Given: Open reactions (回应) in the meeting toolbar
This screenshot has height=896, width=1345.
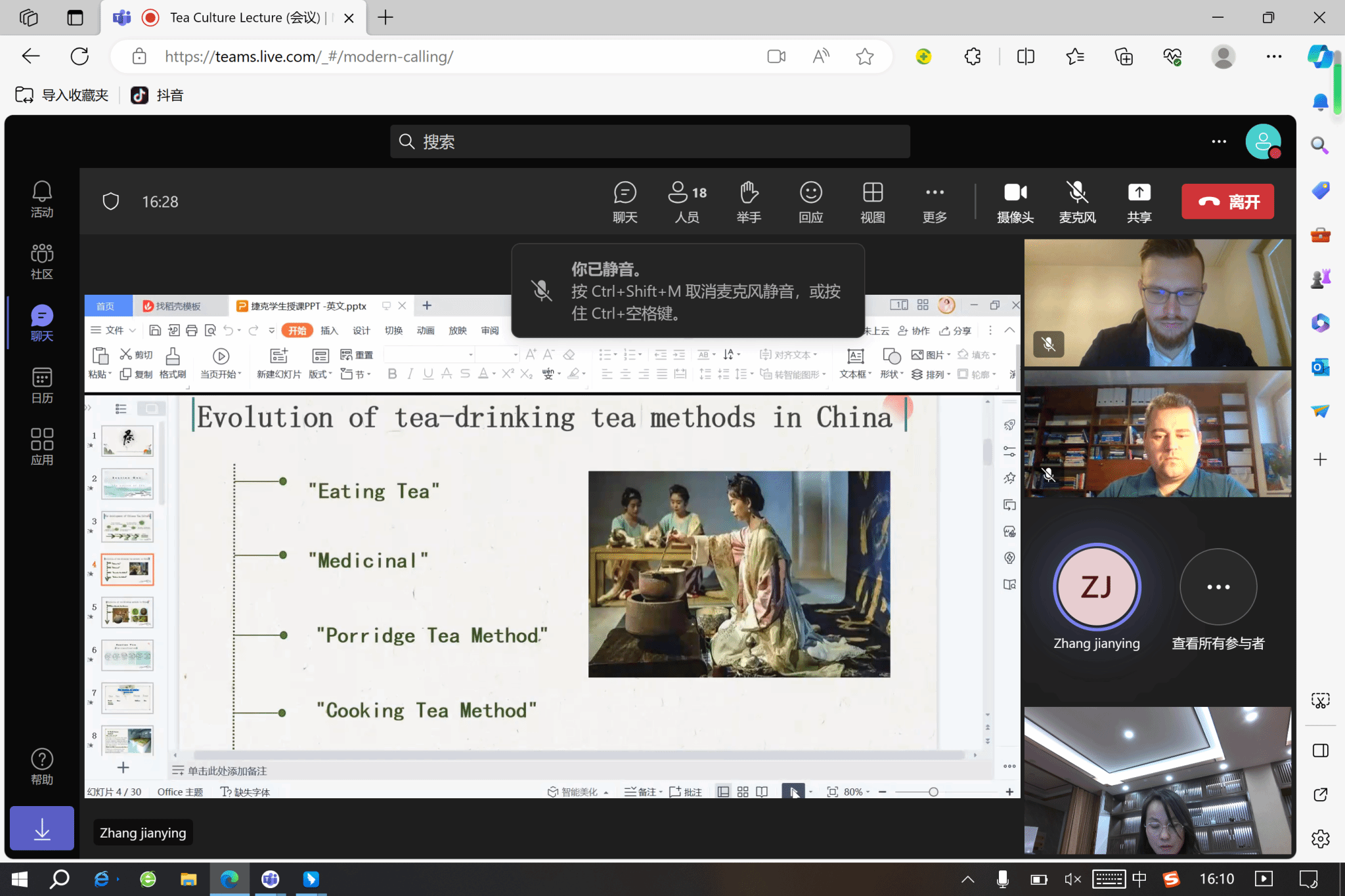Looking at the screenshot, I should pyautogui.click(x=810, y=202).
